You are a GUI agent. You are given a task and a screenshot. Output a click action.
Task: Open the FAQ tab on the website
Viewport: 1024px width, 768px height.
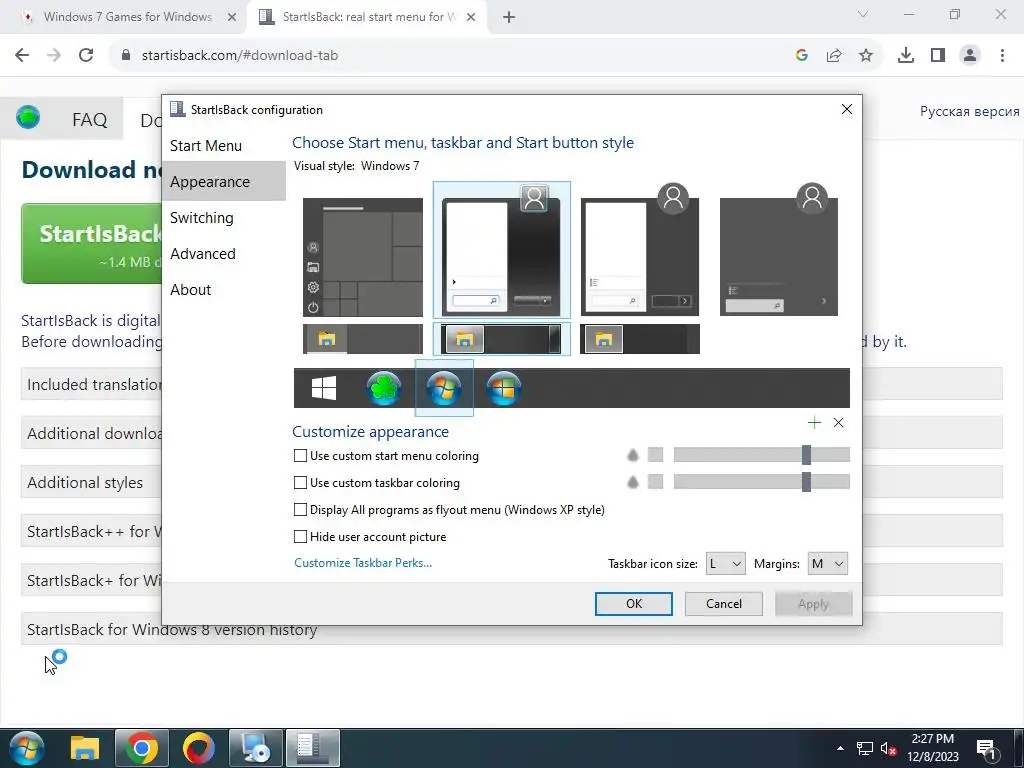pos(89,120)
